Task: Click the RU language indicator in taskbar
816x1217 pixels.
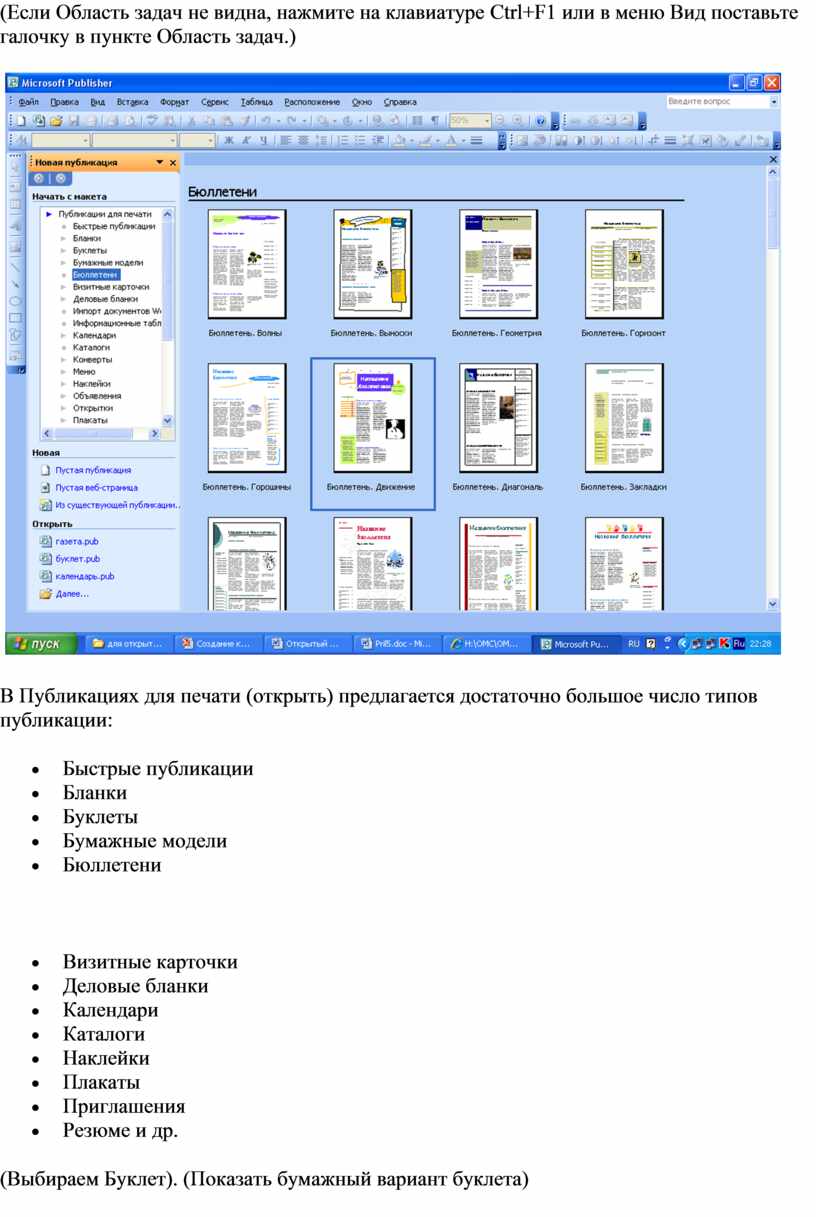Action: pos(634,645)
